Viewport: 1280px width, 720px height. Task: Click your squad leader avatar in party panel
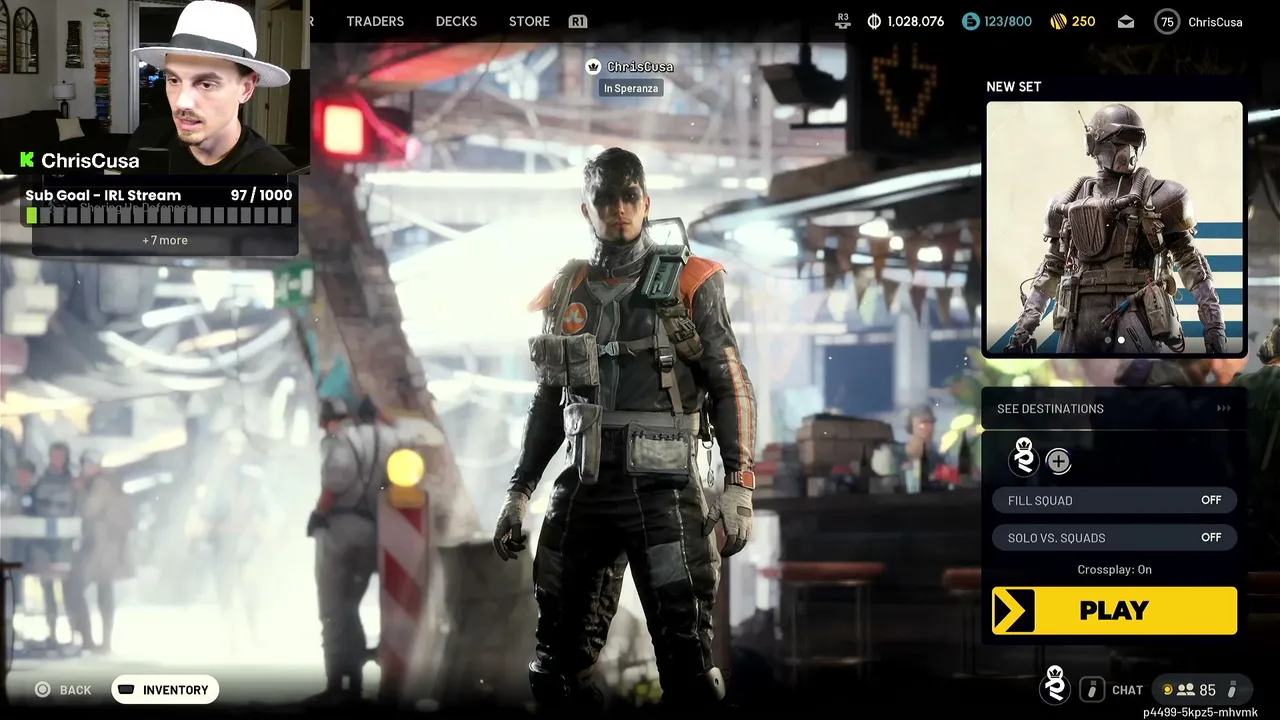pyautogui.click(x=1023, y=458)
